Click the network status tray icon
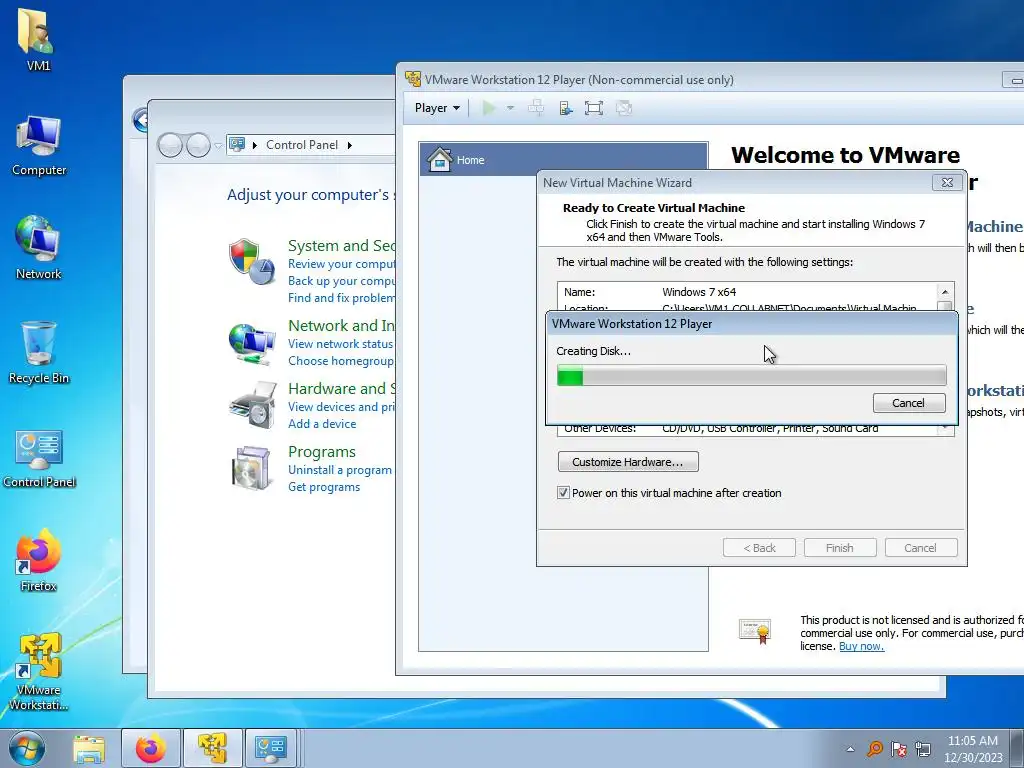 [923, 748]
